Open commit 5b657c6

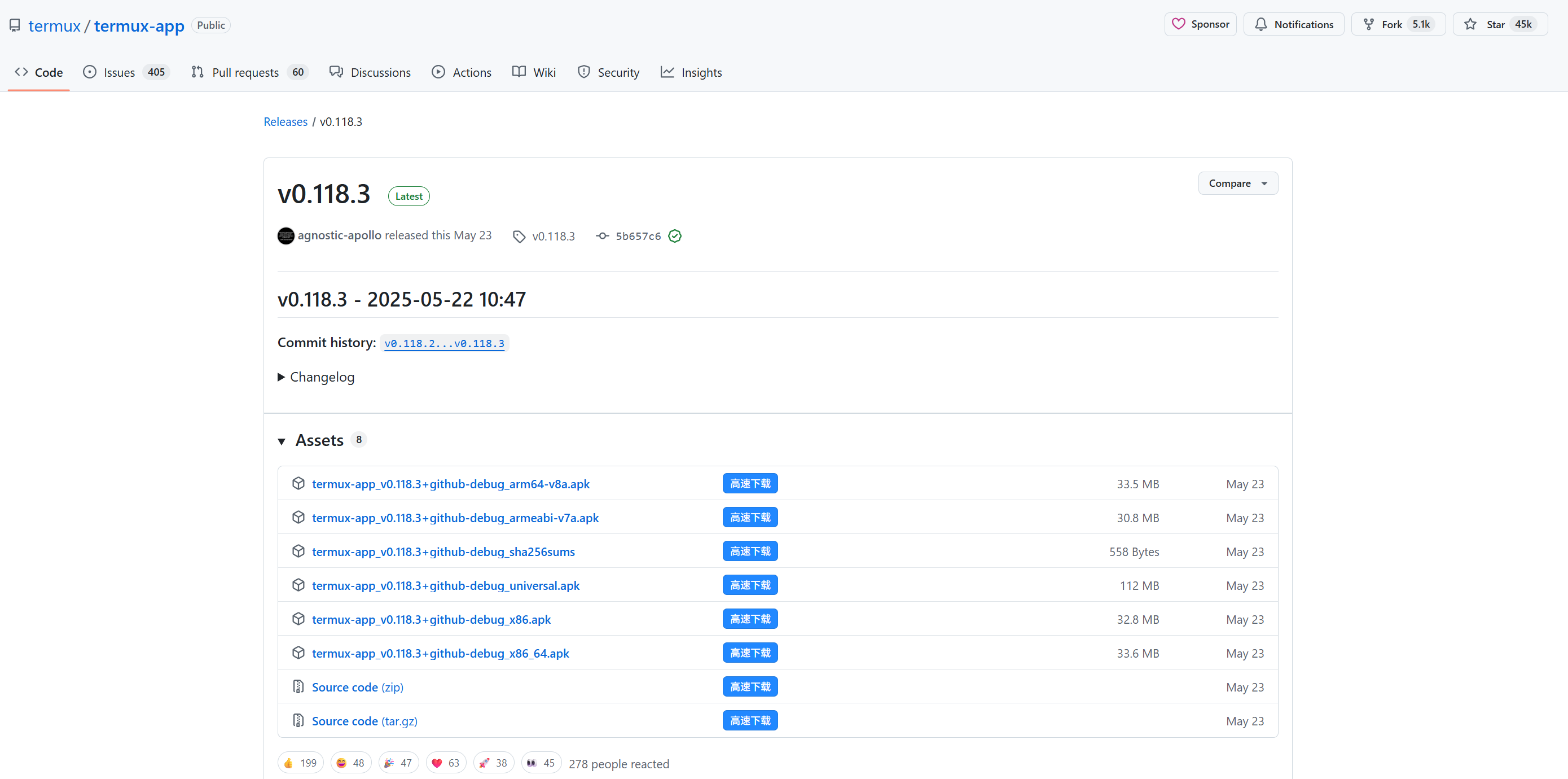click(638, 237)
